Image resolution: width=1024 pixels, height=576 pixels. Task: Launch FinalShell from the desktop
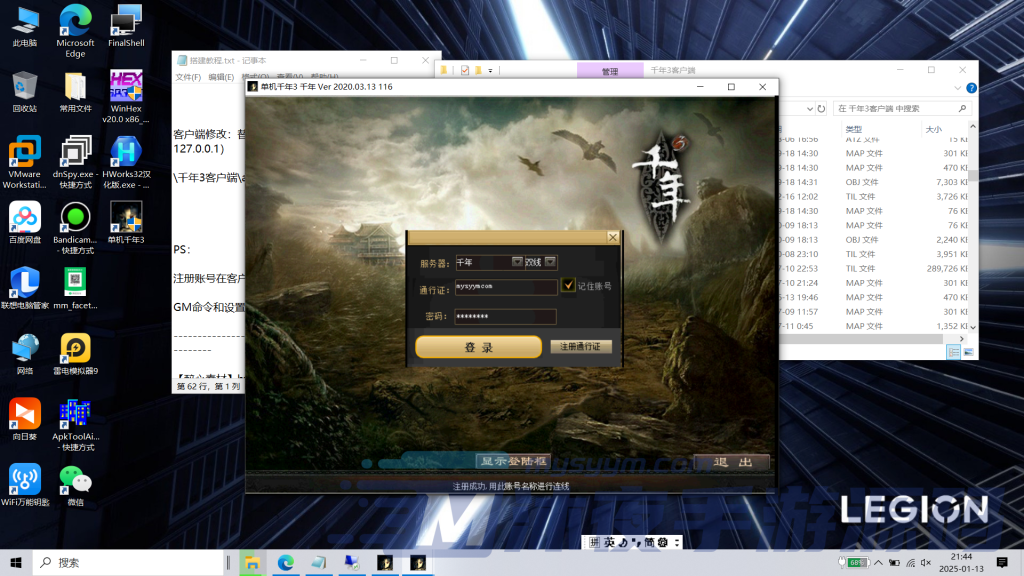(124, 20)
